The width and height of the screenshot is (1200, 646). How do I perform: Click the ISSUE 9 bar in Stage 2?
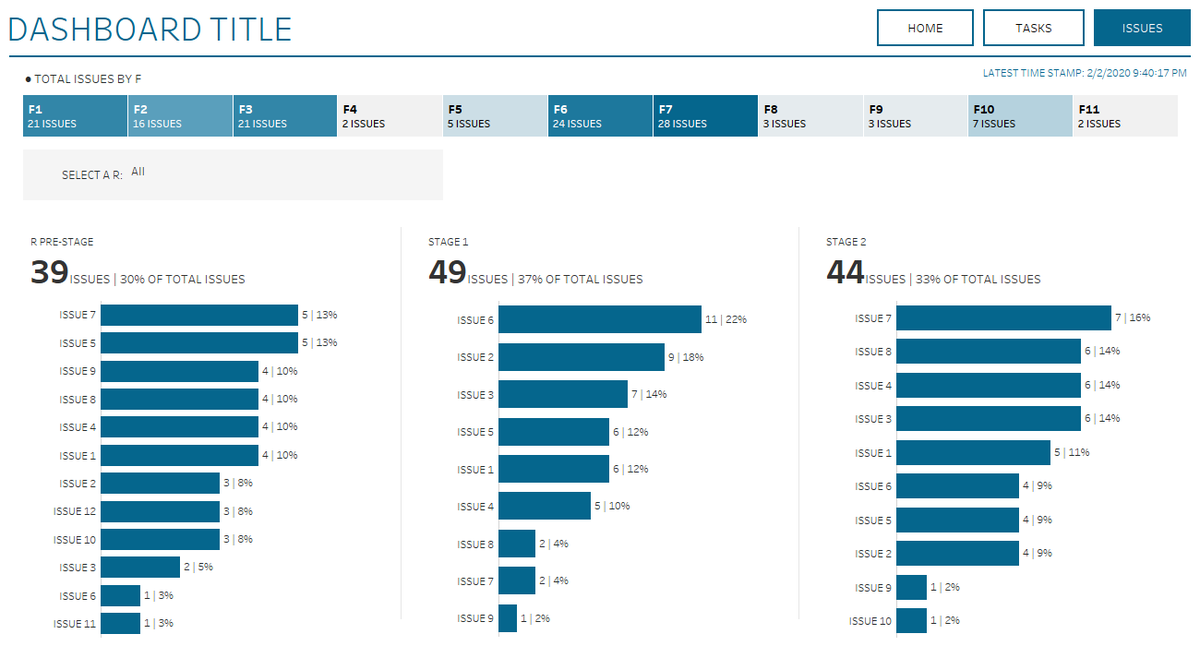[x=912, y=587]
